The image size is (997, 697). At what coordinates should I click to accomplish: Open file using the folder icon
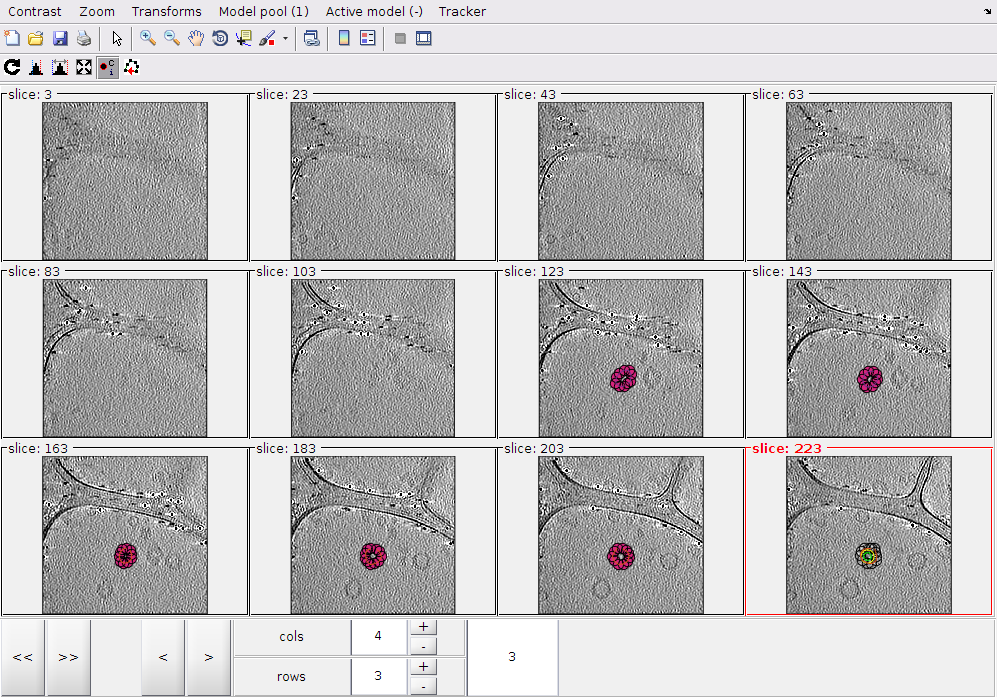pos(36,38)
